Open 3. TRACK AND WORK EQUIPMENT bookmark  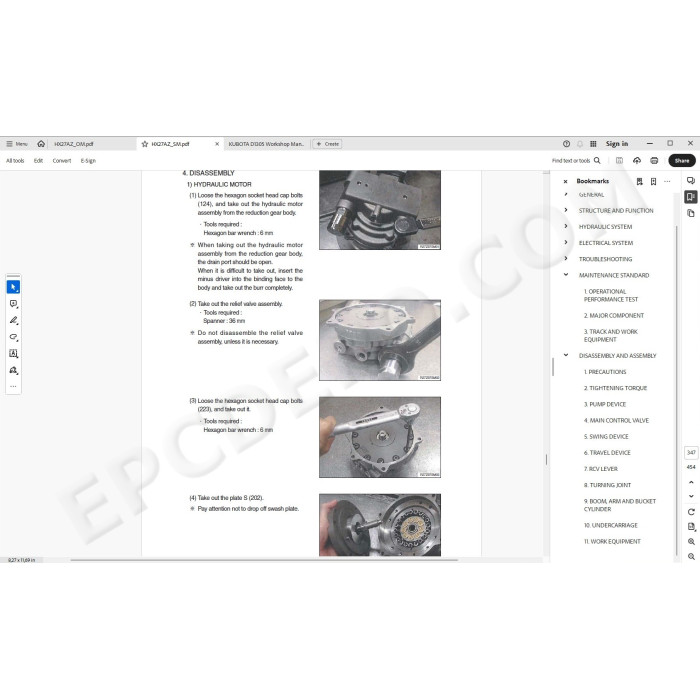pyautogui.click(x=610, y=336)
